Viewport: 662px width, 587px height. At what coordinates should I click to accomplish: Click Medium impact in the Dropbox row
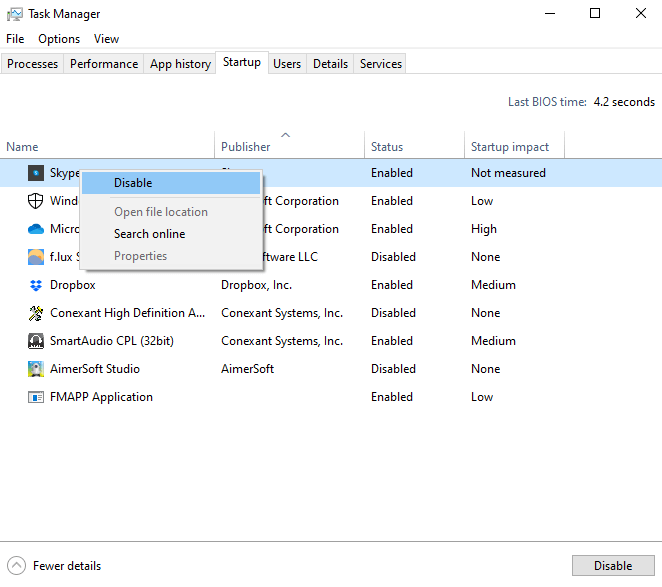tap(494, 285)
